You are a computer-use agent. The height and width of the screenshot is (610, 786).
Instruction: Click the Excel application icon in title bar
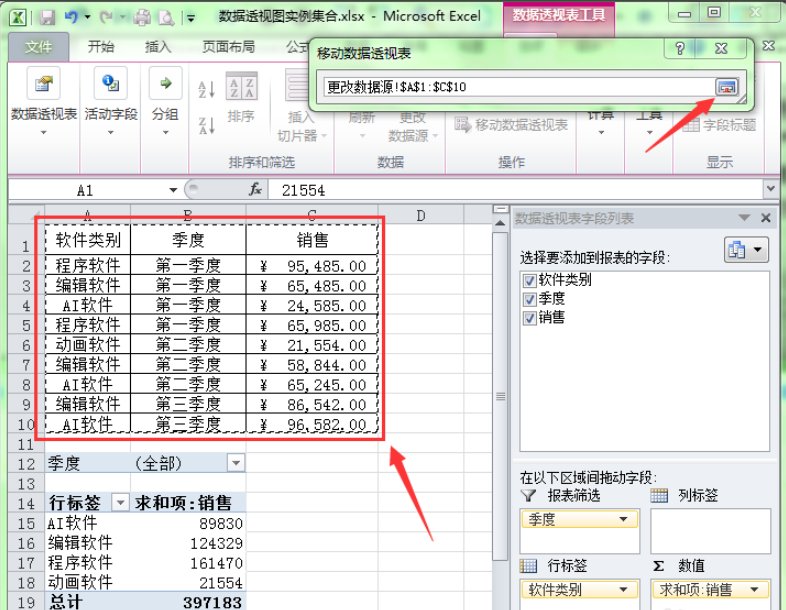click(18, 17)
